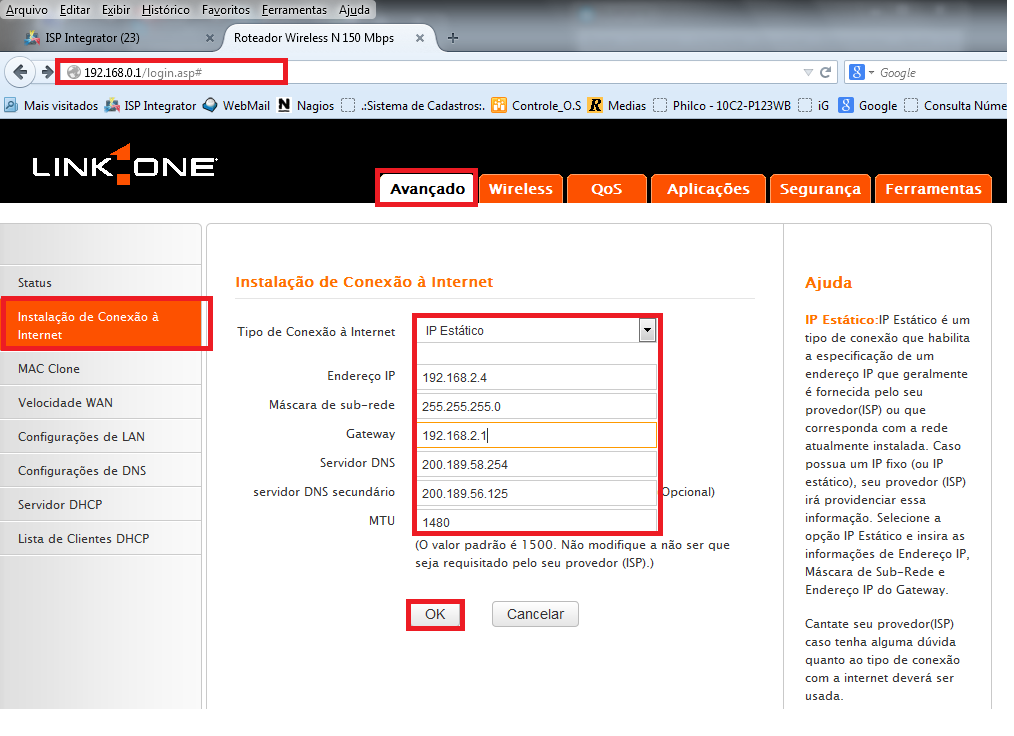Switch to the Wireless tab
The height and width of the screenshot is (736, 1014).
coord(521,189)
